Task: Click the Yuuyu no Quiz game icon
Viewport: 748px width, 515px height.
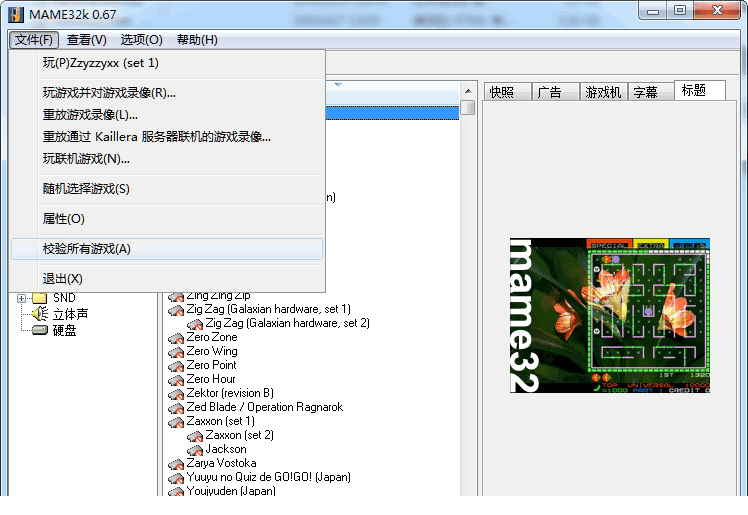Action: point(176,479)
